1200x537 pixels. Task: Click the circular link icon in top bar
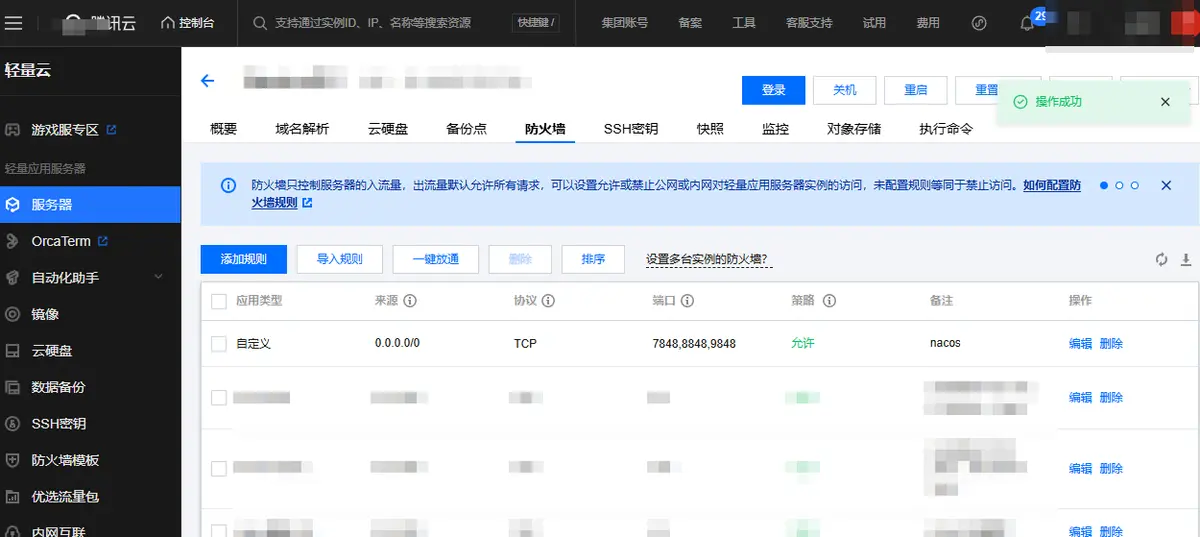[x=980, y=22]
